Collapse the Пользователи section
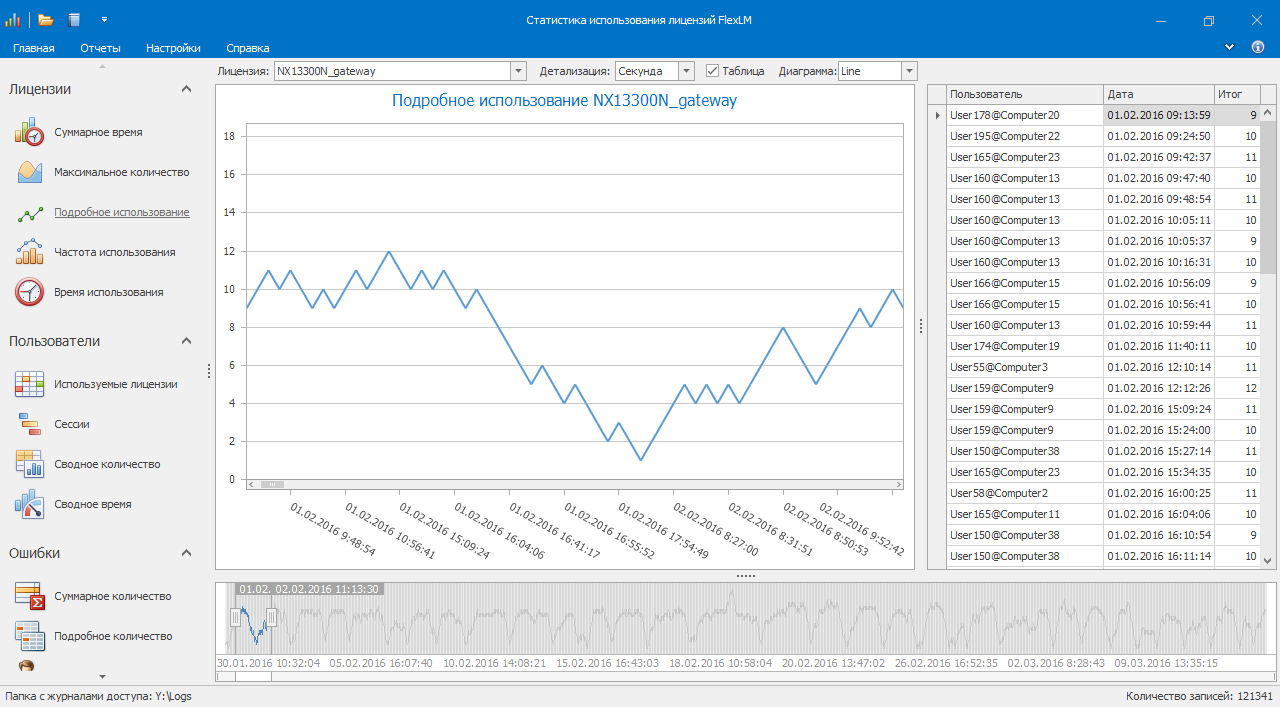 click(x=186, y=341)
